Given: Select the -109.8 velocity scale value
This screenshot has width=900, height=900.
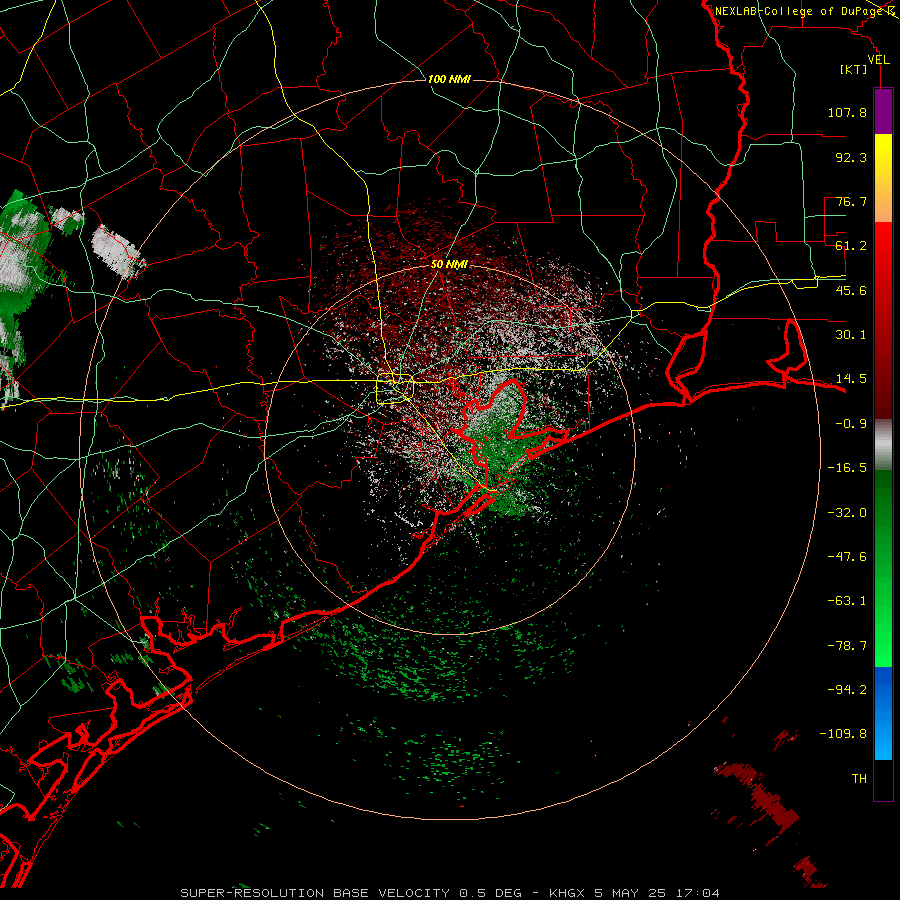Looking at the screenshot, I should 843,734.
